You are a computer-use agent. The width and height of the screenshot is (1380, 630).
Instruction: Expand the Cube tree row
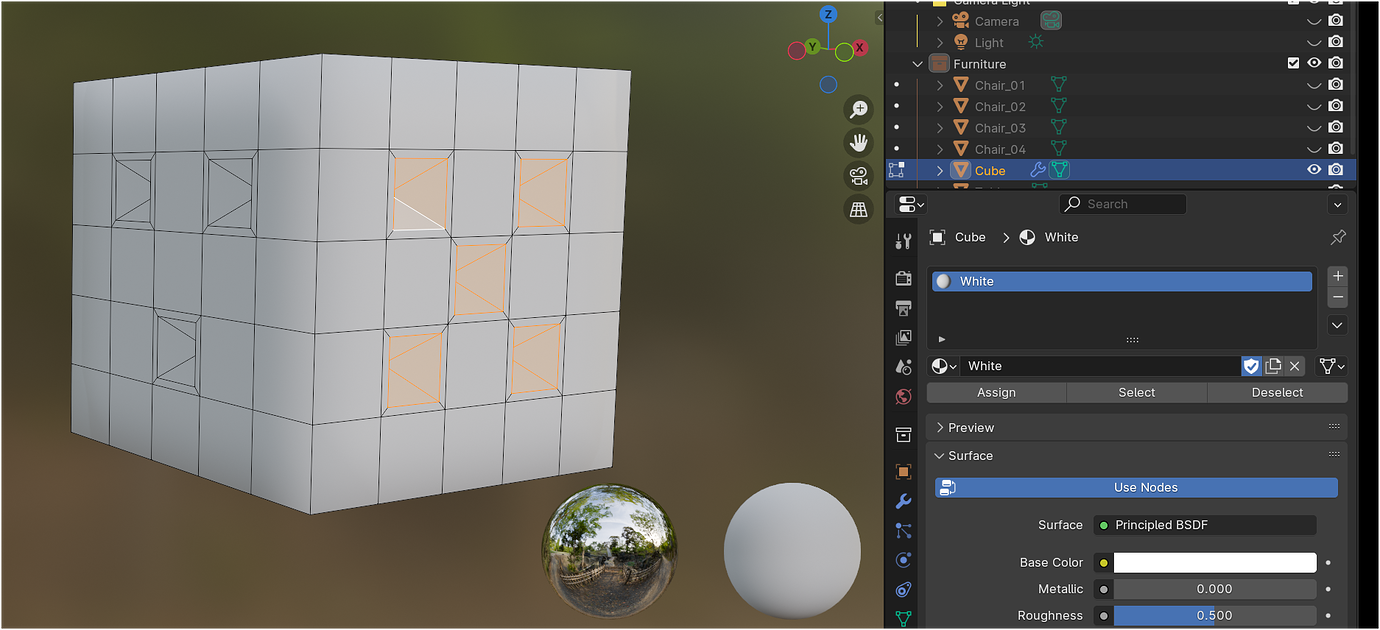(940, 170)
